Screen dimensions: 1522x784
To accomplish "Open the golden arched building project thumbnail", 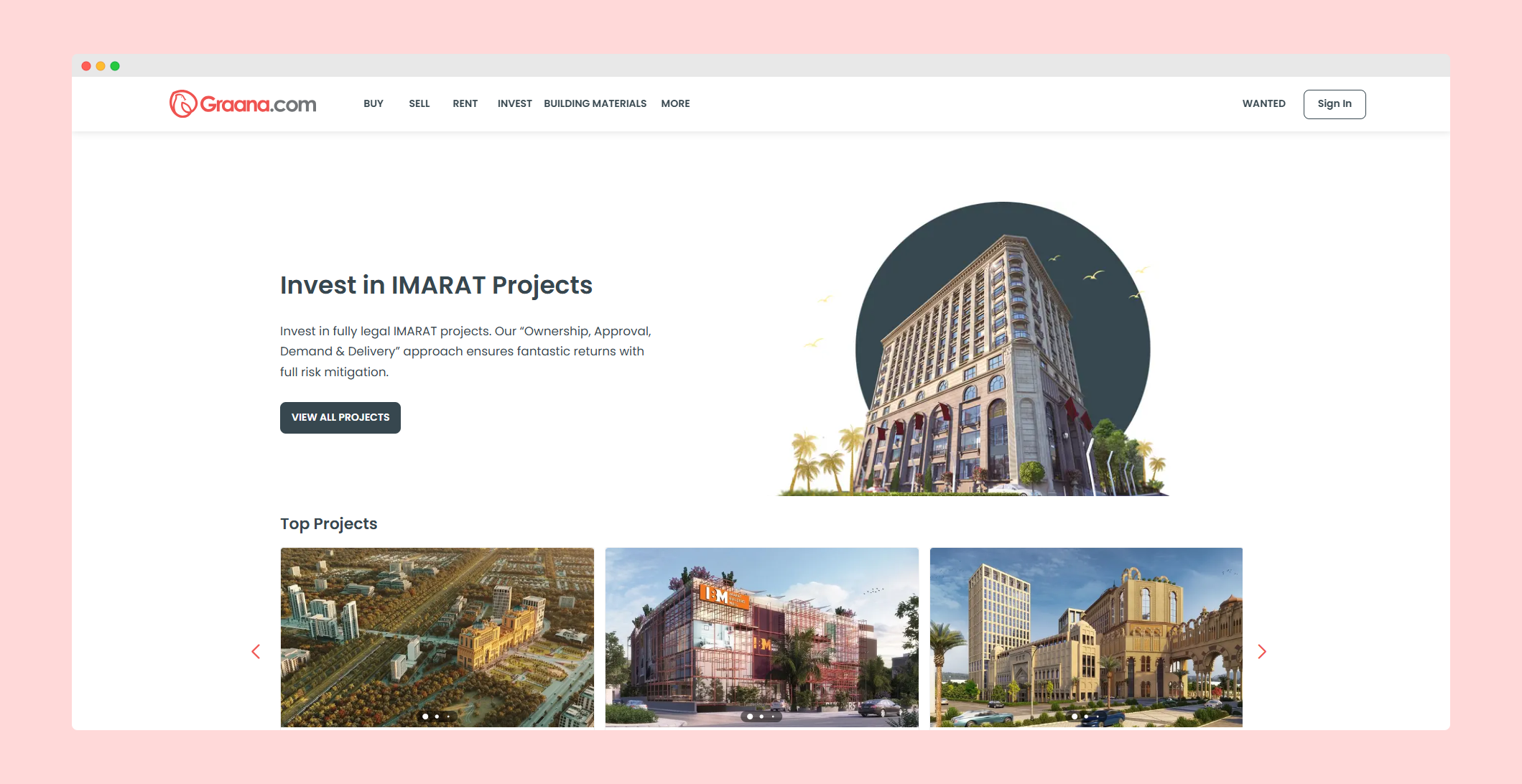I will point(1086,632).
